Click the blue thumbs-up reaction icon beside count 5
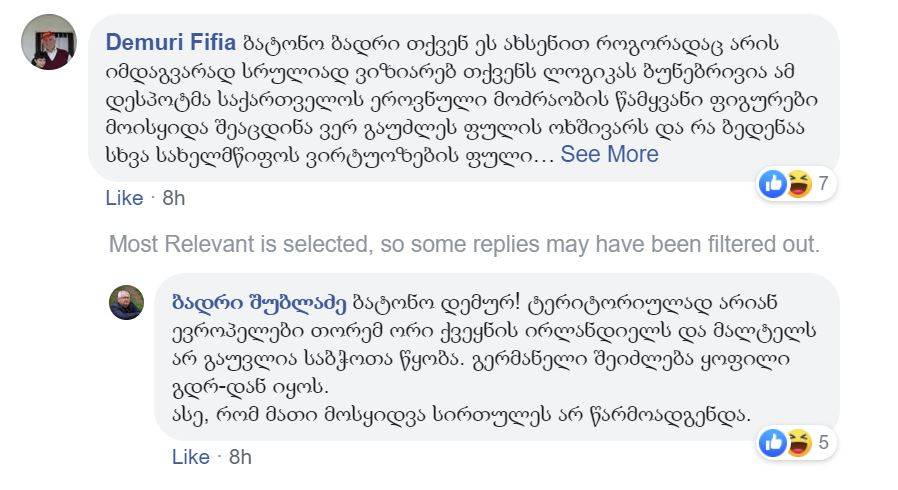Viewport: 898px width, 490px height. click(x=773, y=442)
